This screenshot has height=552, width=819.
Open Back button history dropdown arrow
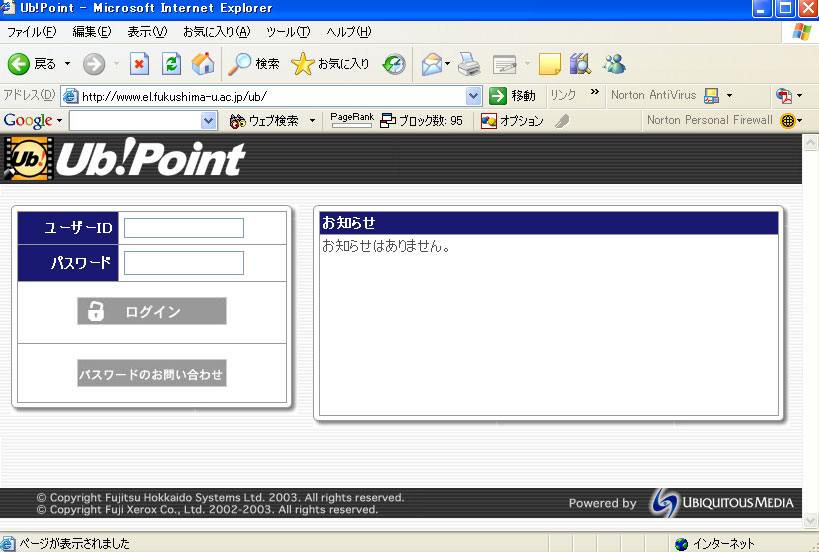click(67, 64)
